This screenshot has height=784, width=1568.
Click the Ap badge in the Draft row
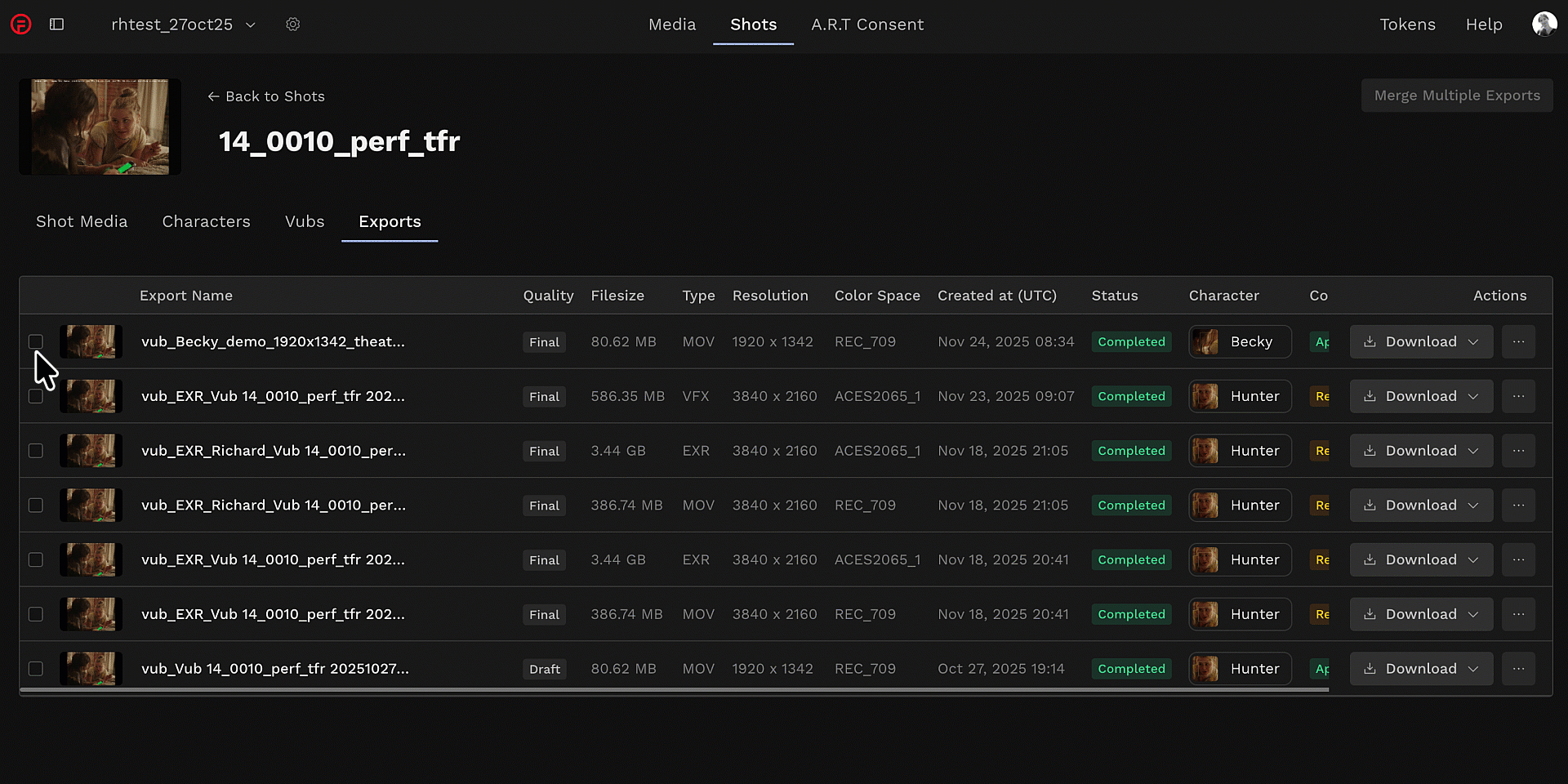tap(1321, 669)
